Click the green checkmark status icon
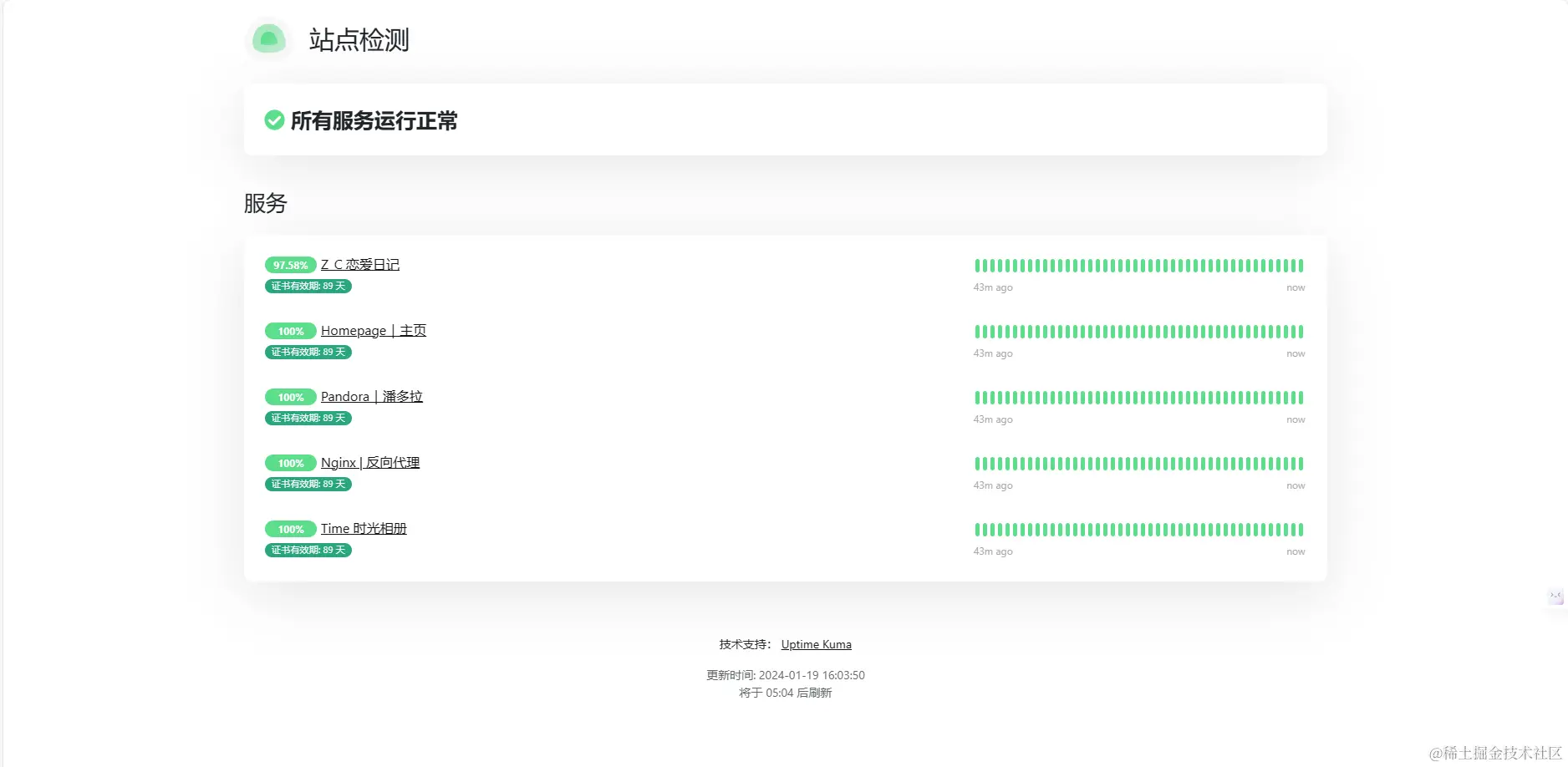 [274, 120]
